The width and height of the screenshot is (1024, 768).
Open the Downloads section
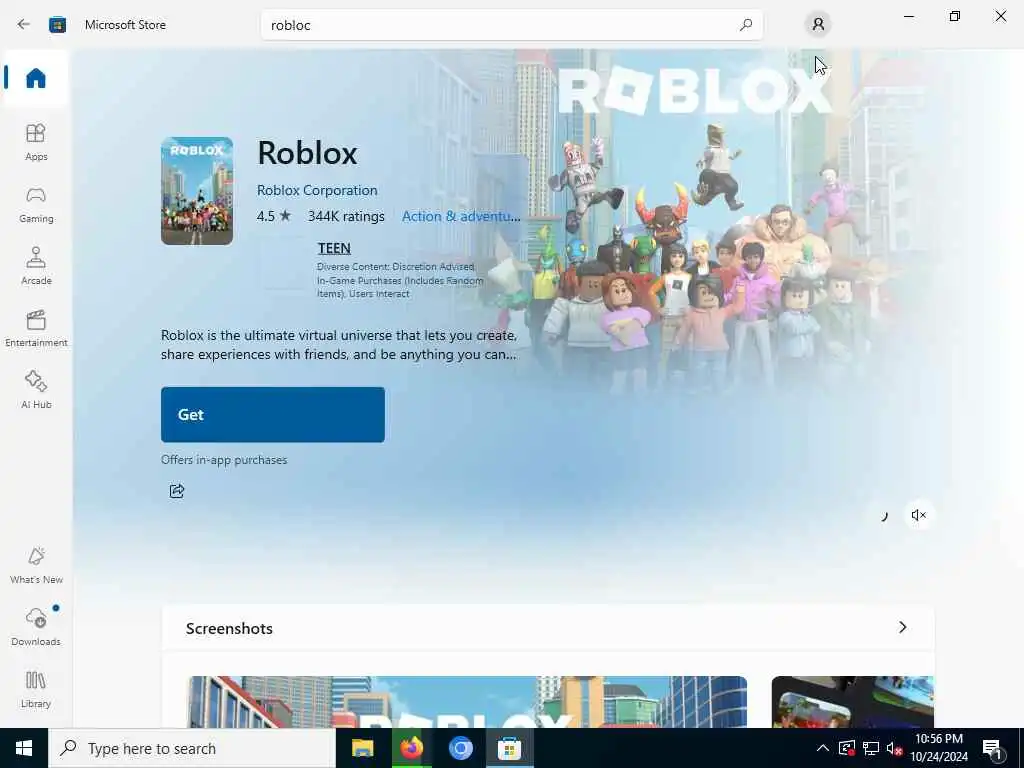point(36,627)
